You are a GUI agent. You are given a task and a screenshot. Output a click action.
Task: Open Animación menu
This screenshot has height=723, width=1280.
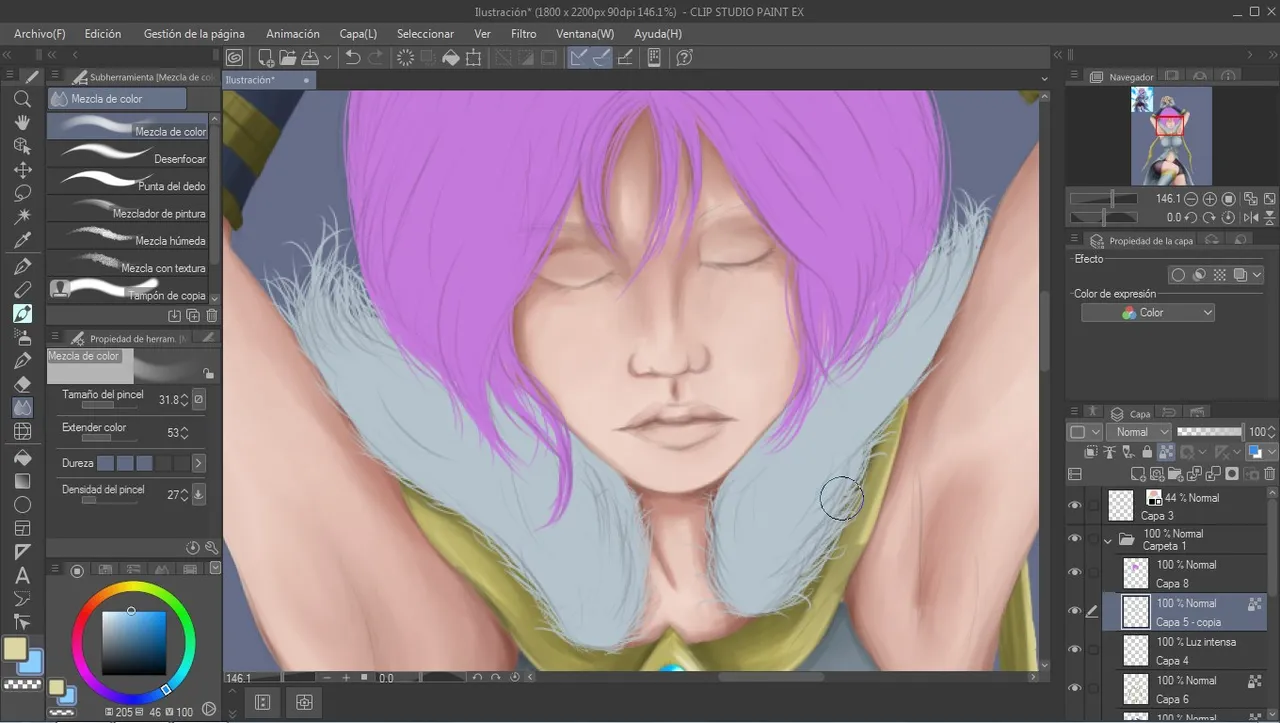[293, 34]
